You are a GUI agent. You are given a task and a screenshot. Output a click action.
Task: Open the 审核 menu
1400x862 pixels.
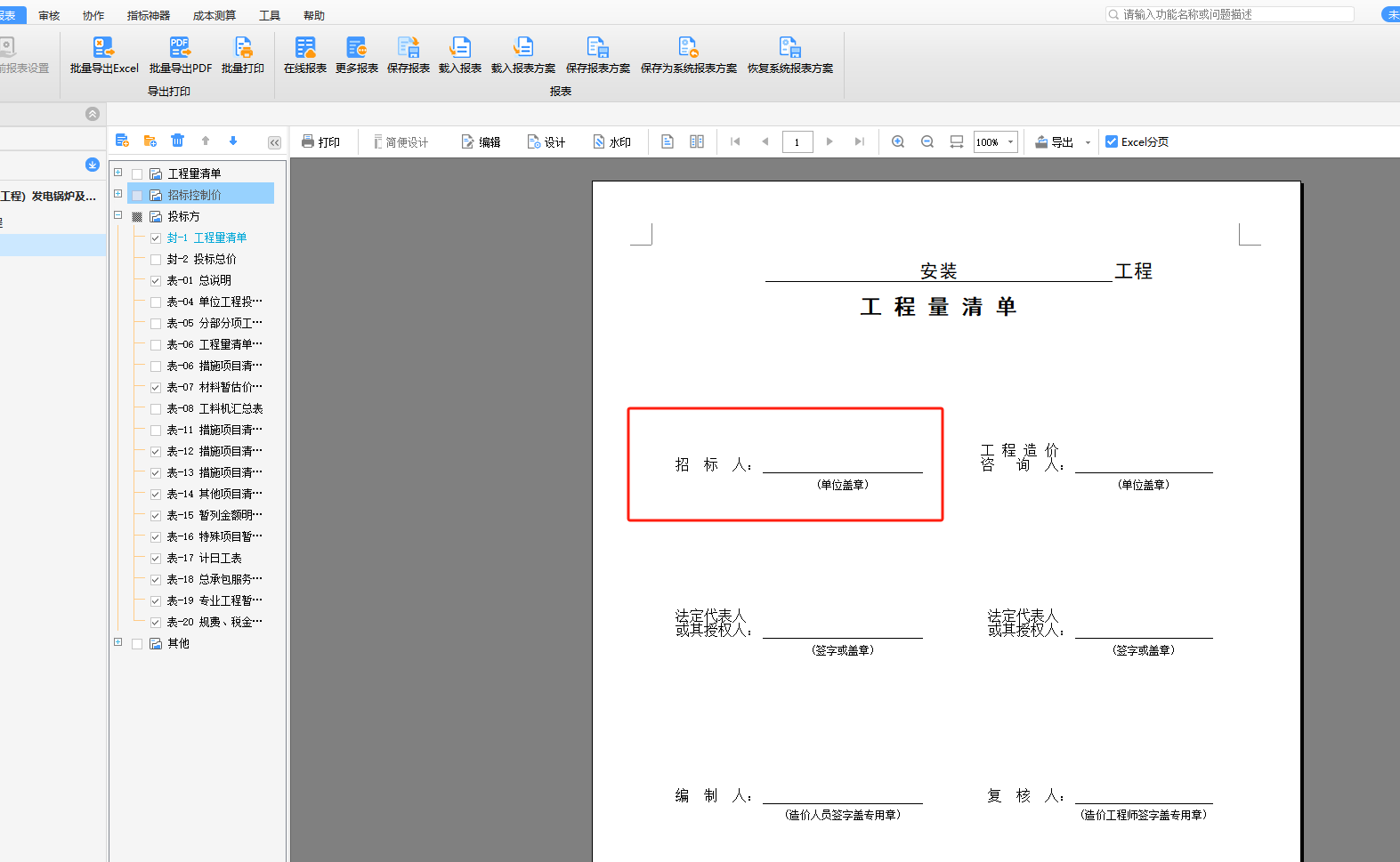[x=49, y=15]
